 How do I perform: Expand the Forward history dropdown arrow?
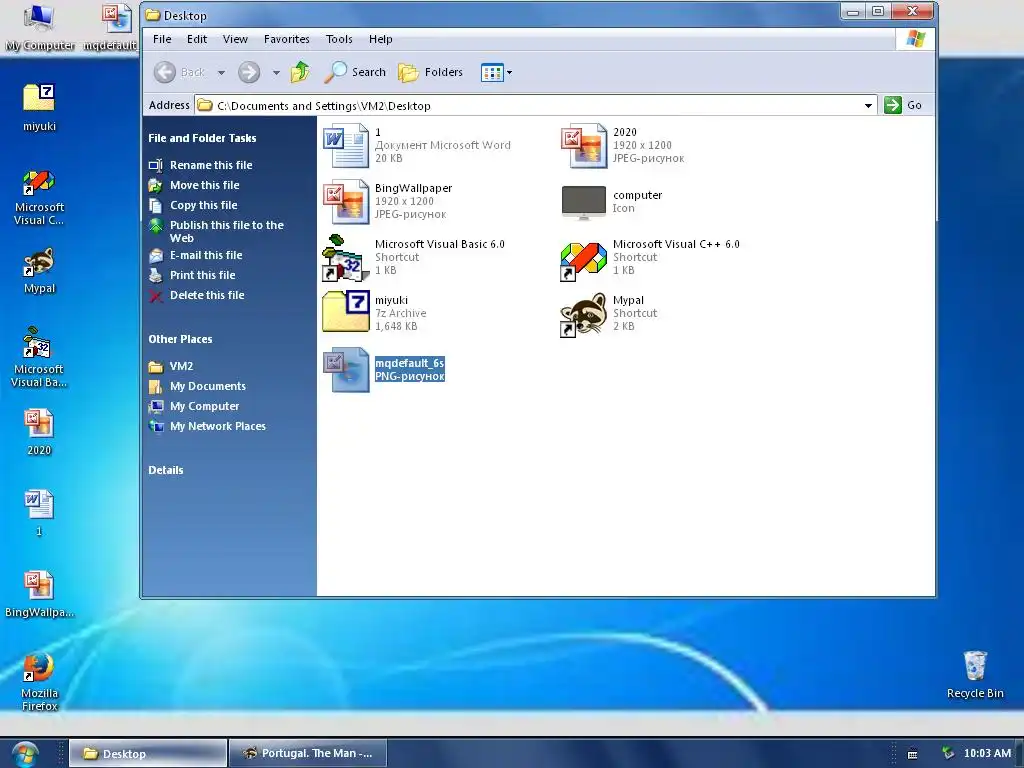pyautogui.click(x=276, y=72)
